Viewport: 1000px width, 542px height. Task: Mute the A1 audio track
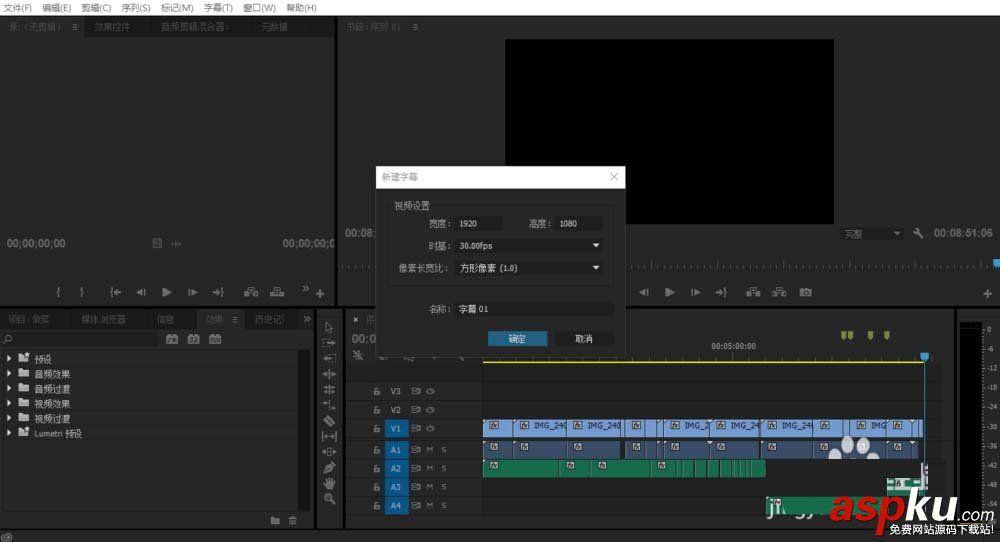(x=430, y=449)
